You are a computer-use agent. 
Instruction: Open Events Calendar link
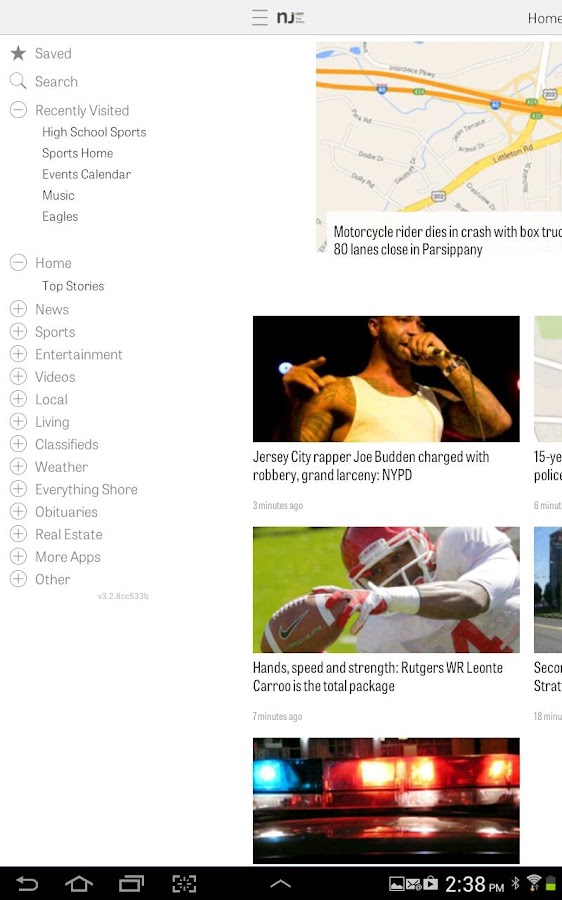pyautogui.click(x=86, y=174)
